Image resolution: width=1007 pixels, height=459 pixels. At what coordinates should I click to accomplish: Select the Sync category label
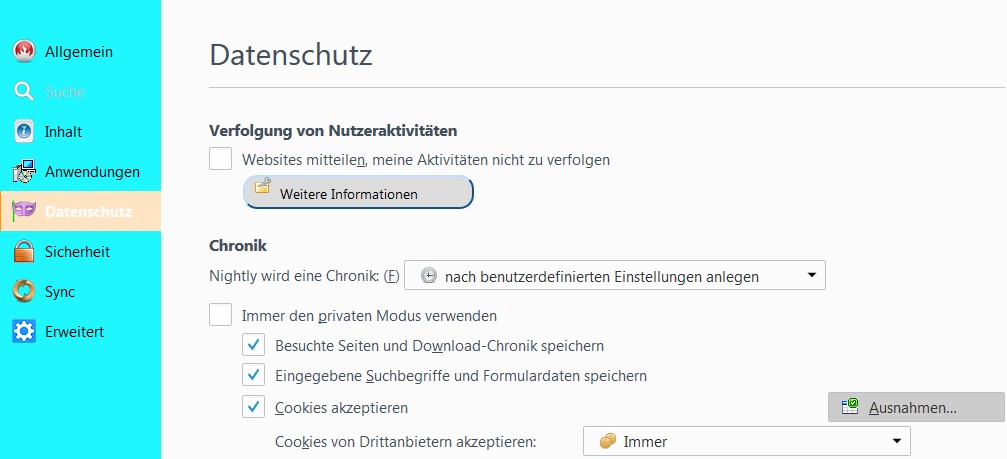tap(60, 292)
